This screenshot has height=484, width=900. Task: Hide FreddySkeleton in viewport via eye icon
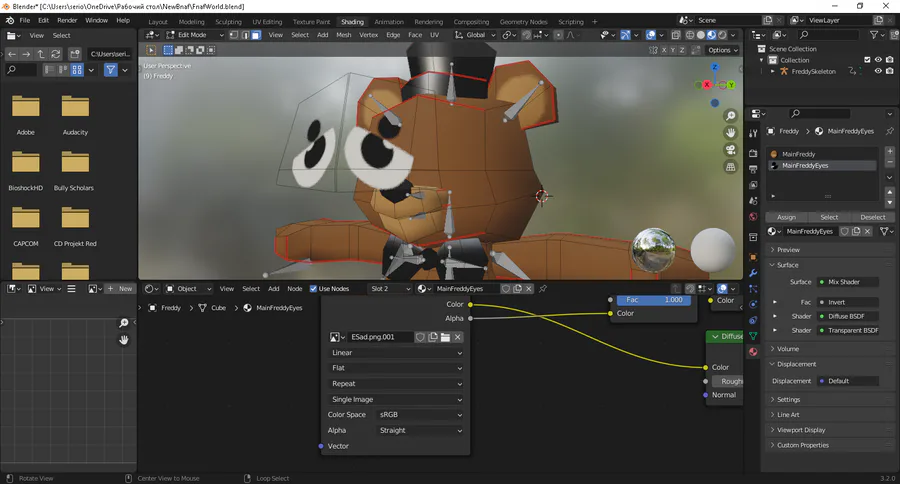(878, 72)
